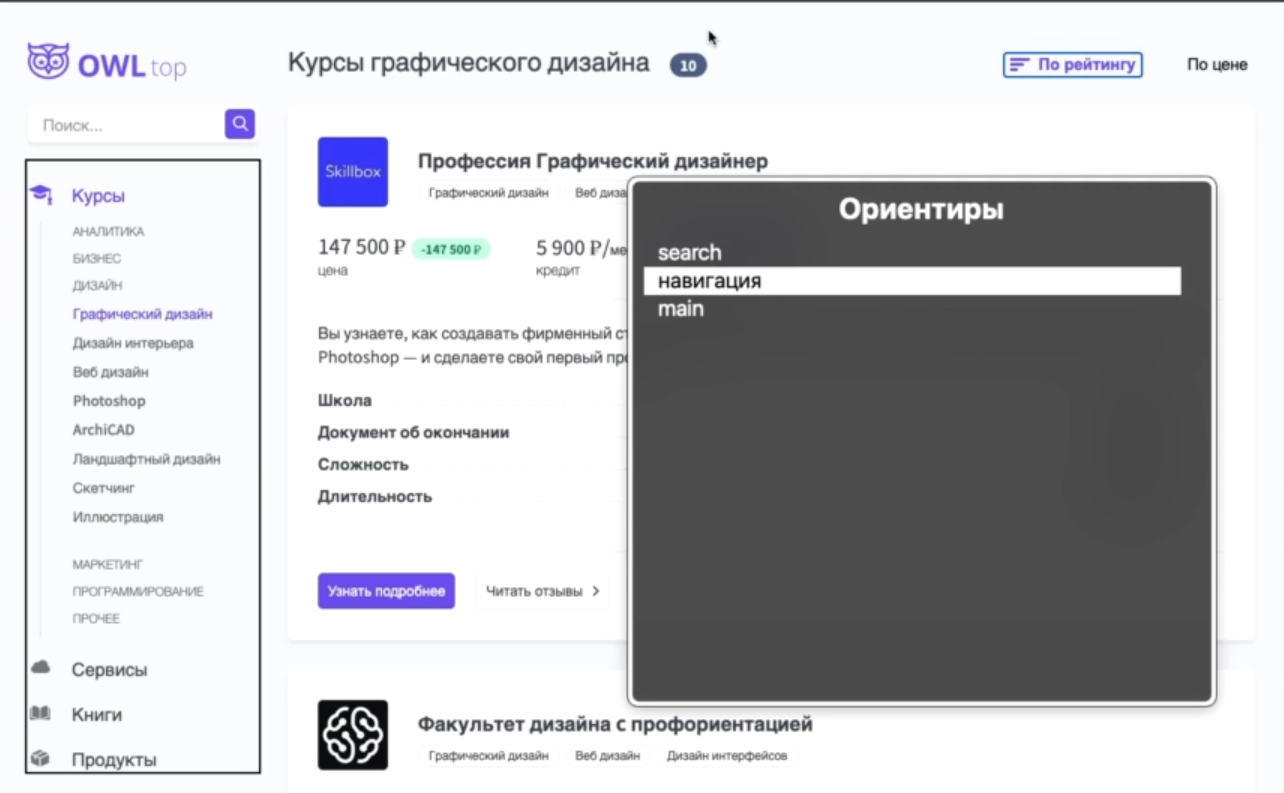
Task: Click Графический дизайн tag on Факультет дизайна card
Action: click(488, 756)
